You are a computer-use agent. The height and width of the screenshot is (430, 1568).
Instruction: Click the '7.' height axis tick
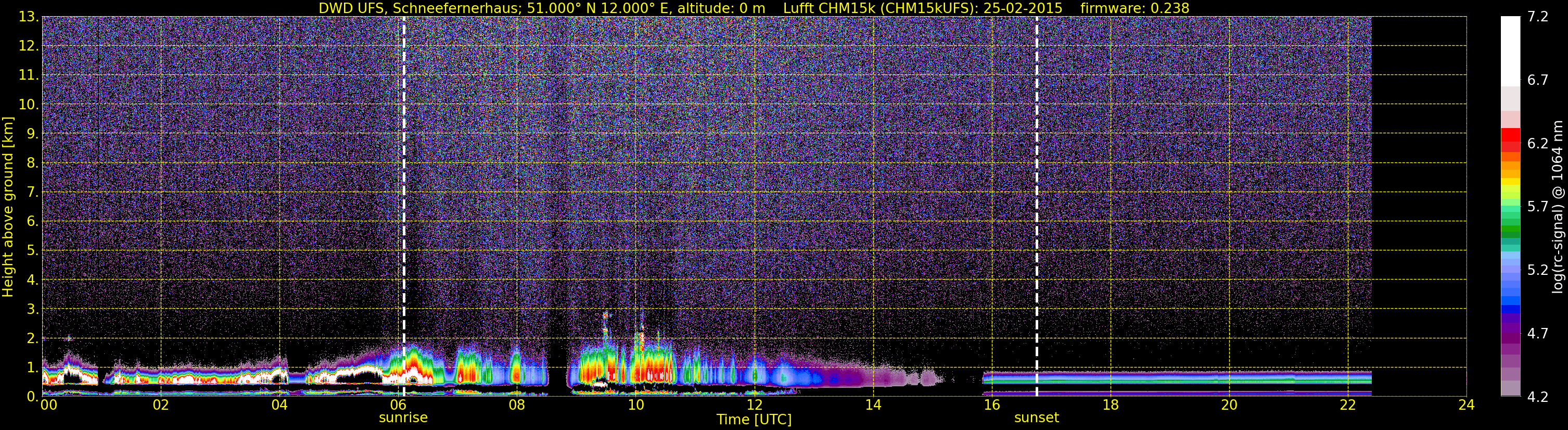point(32,192)
